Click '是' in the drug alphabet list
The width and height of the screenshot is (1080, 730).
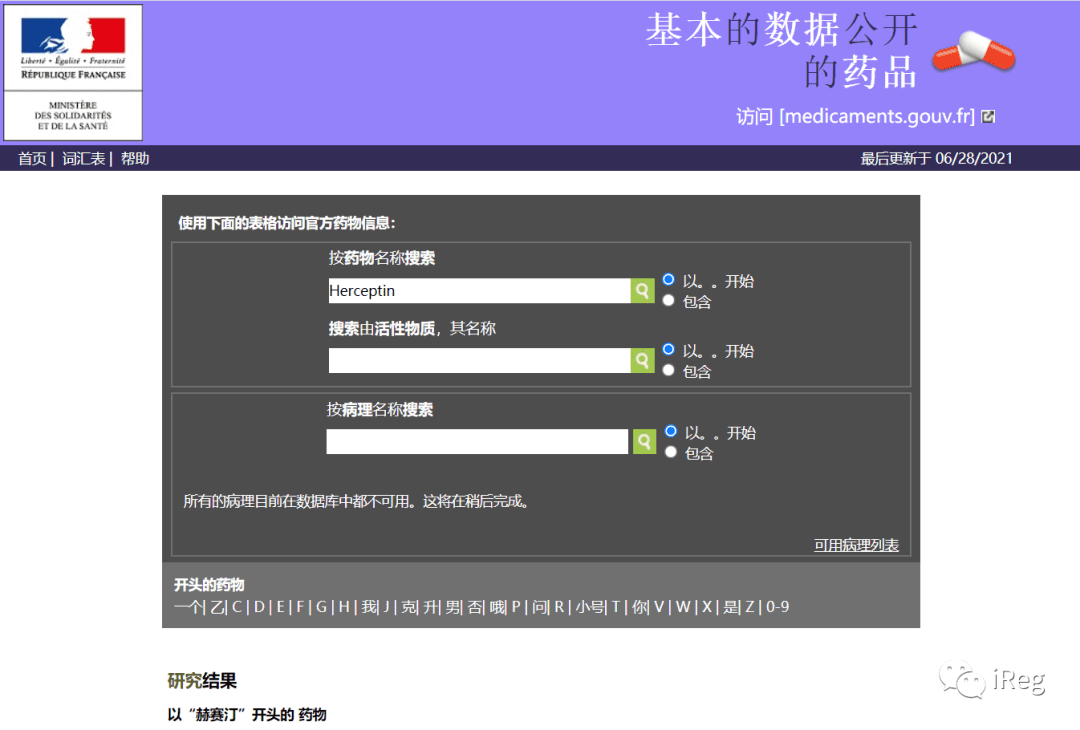pyautogui.click(x=731, y=607)
